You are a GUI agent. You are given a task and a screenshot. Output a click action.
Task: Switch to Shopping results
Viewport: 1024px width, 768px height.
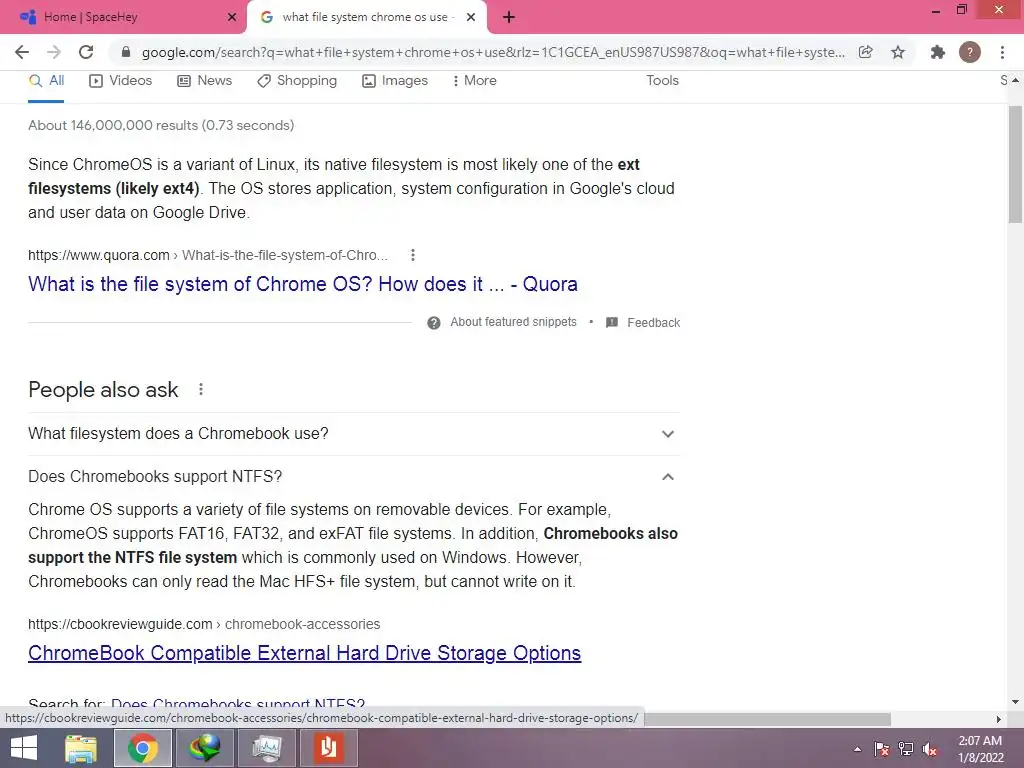(297, 80)
